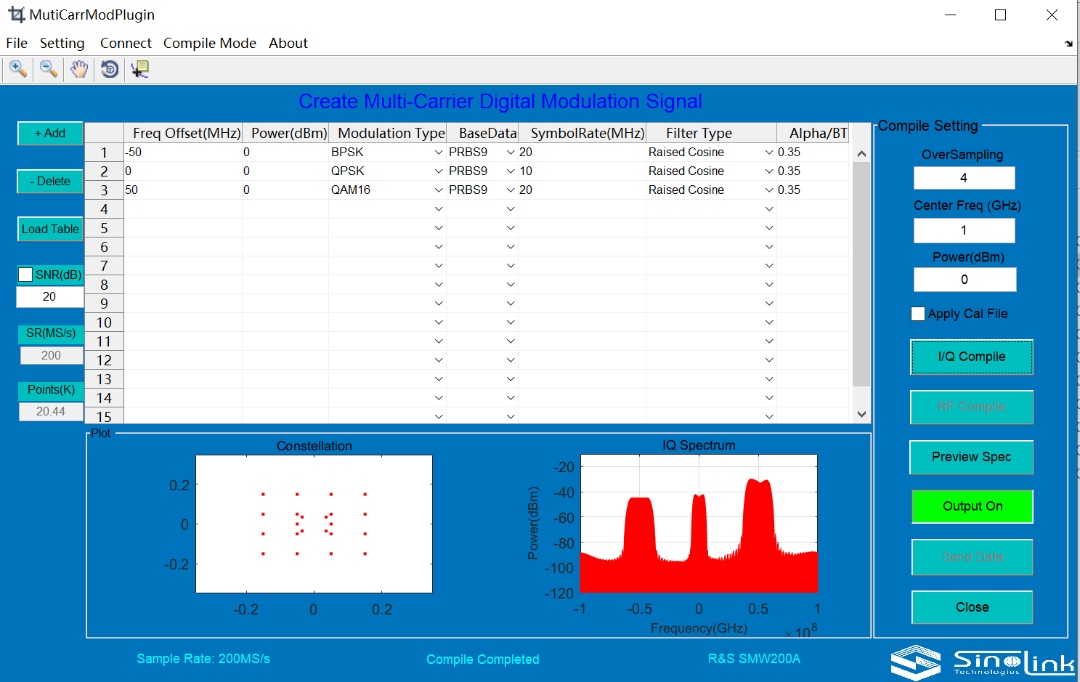Screen dimensions: 1080x682
Task: Select SymbolRate cell with 10 in row 2
Action: click(x=582, y=171)
